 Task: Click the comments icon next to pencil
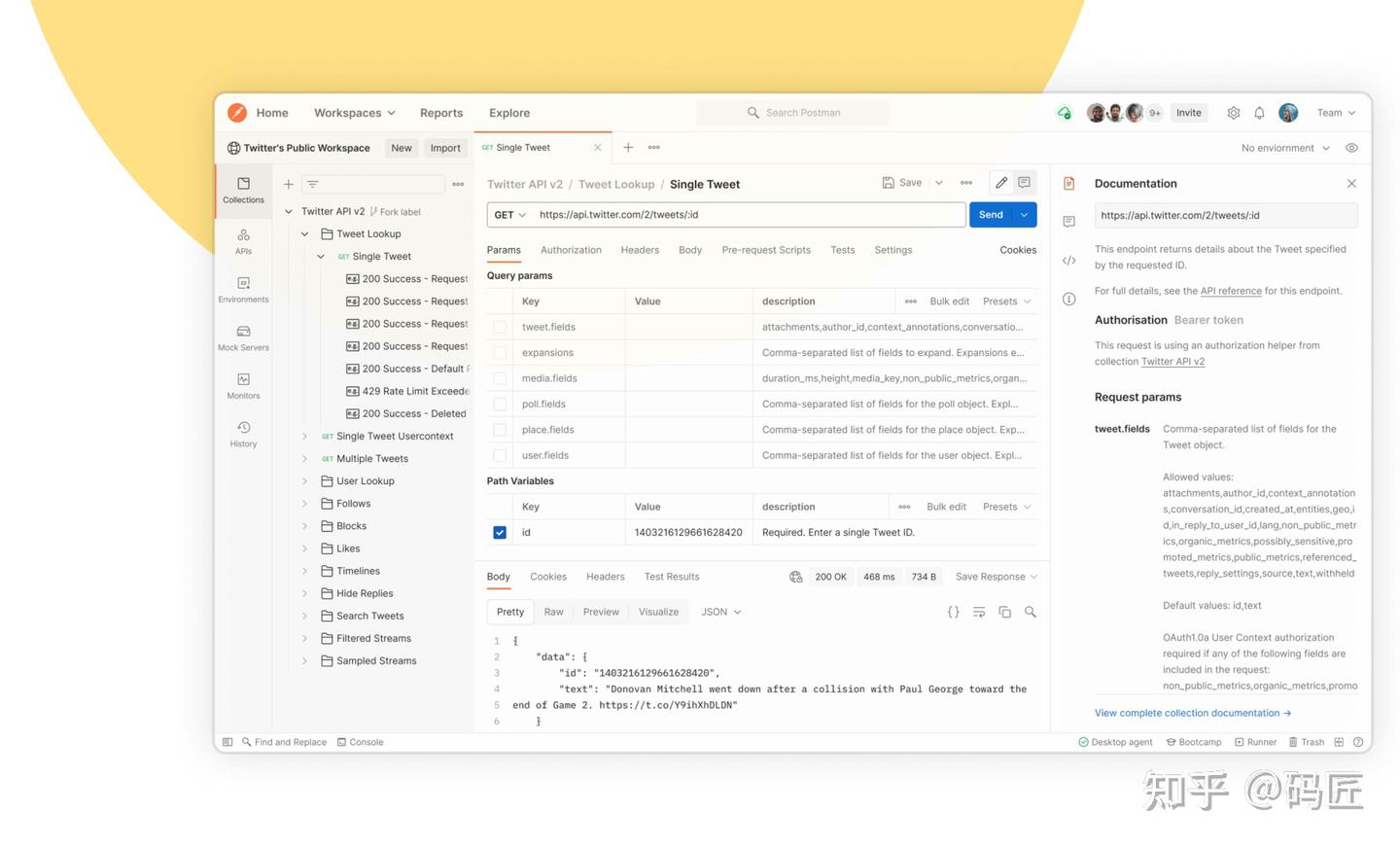[x=1024, y=183]
